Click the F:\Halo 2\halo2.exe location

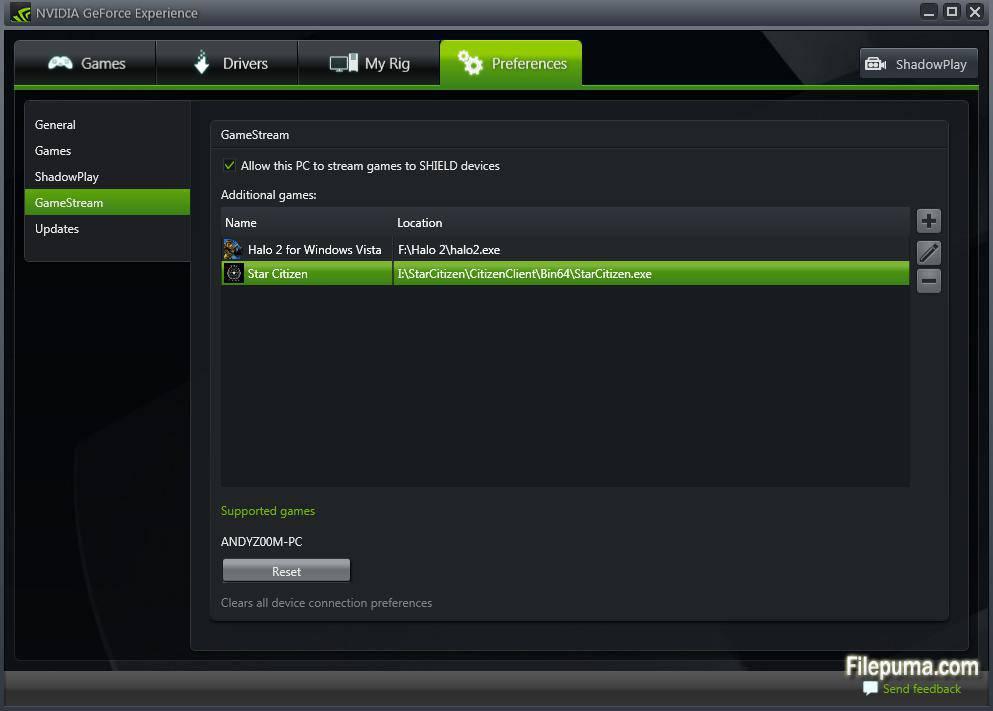pyautogui.click(x=449, y=249)
